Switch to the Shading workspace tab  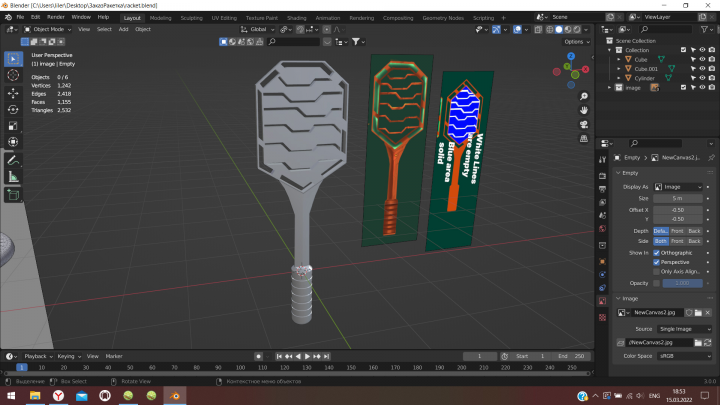coord(297,18)
